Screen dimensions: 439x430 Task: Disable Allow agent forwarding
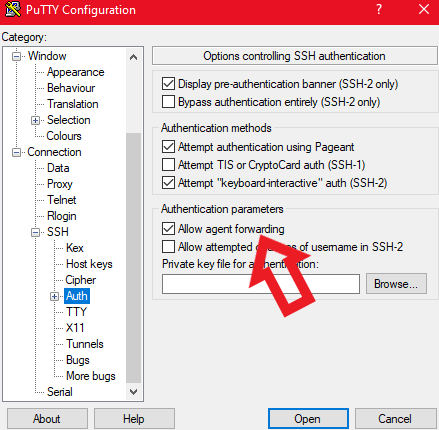(x=168, y=229)
